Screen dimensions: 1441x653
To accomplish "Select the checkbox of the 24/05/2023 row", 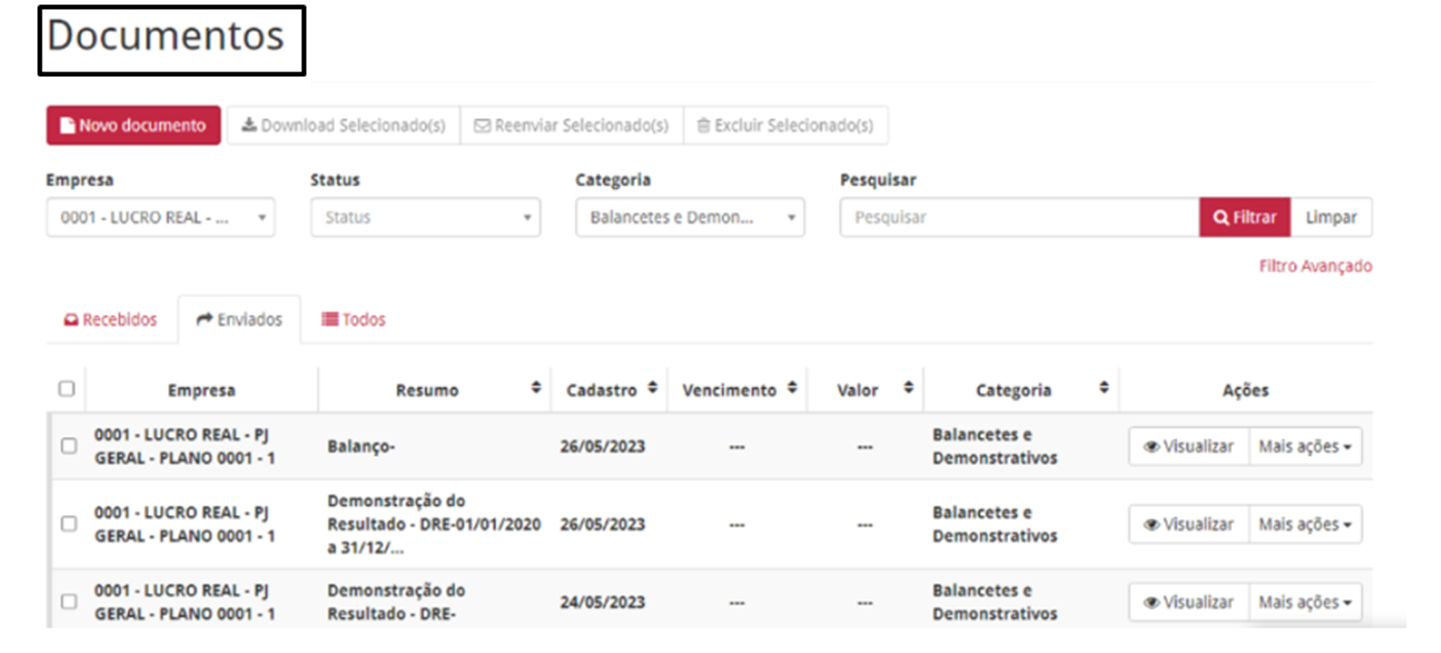I will [x=69, y=602].
